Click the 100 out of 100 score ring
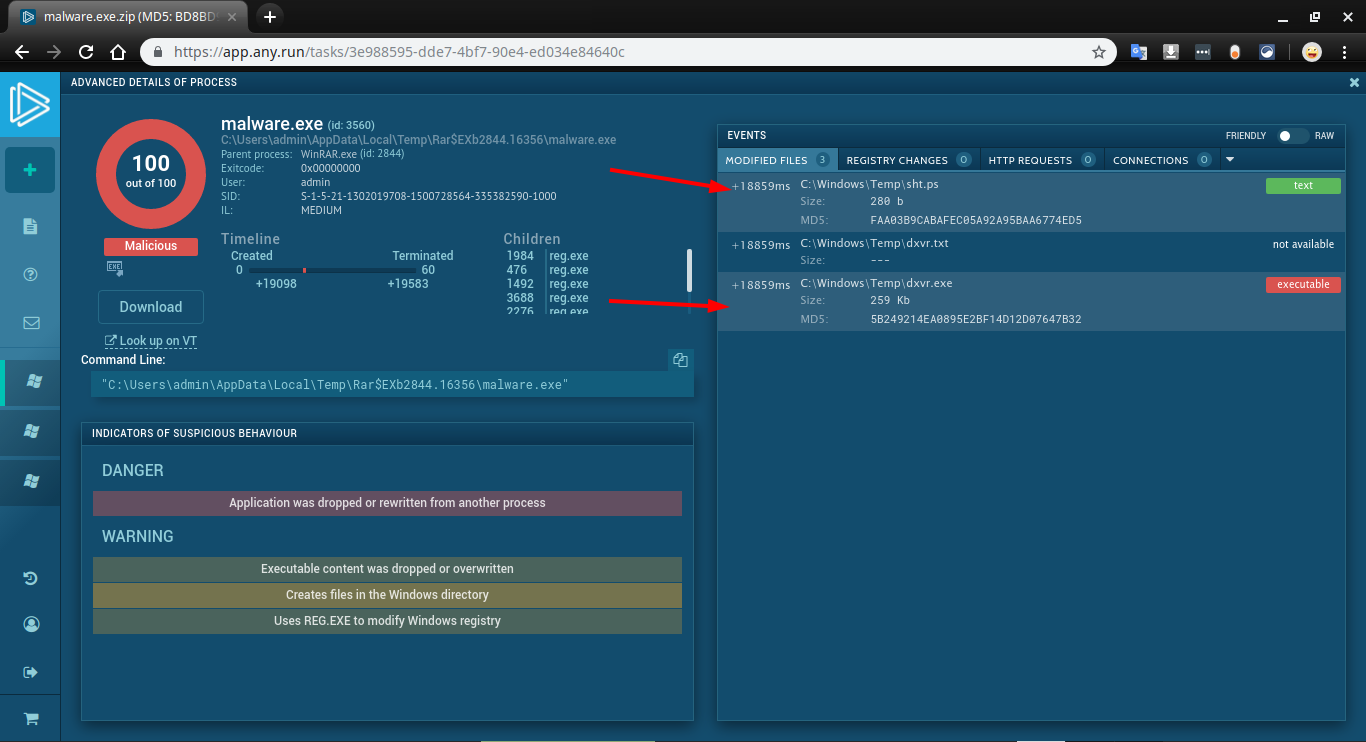The image size is (1366, 742). point(151,173)
